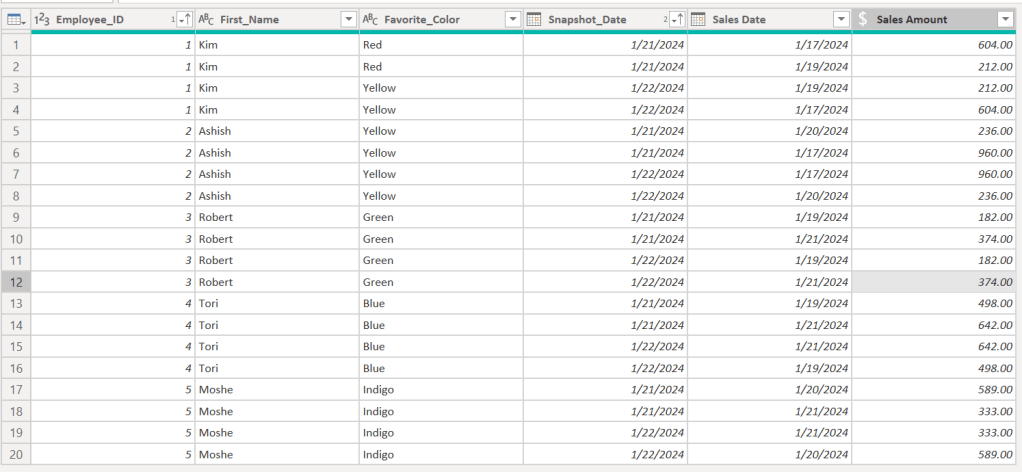Select row number 5 header
This screenshot has height=472, width=1022.
coord(15,131)
